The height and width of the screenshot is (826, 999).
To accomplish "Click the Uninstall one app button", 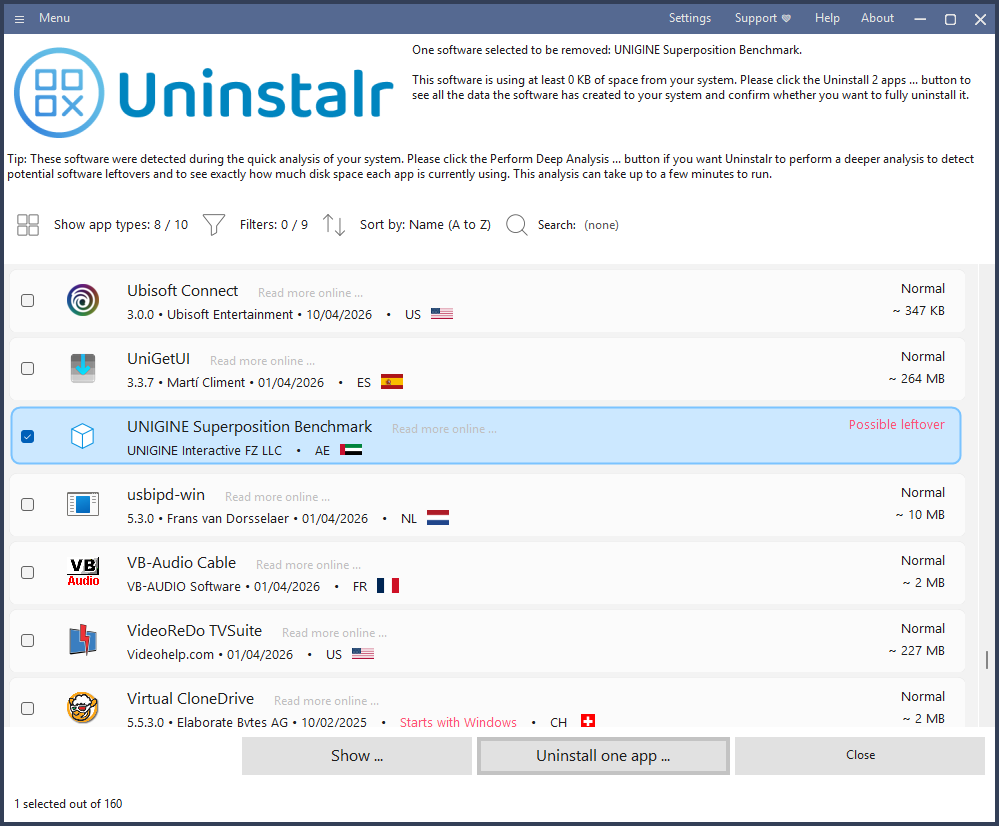I will [603, 756].
